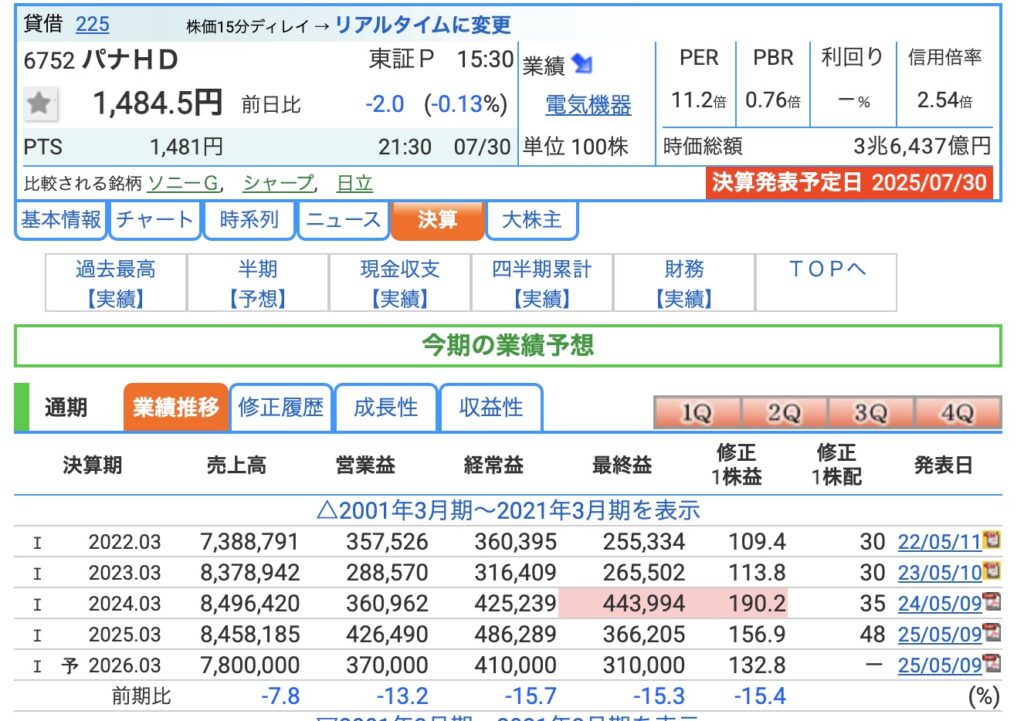Open PDF icon in the 2025.03 row
Image resolution: width=1024 pixels, height=721 pixels.
pyautogui.click(x=991, y=632)
